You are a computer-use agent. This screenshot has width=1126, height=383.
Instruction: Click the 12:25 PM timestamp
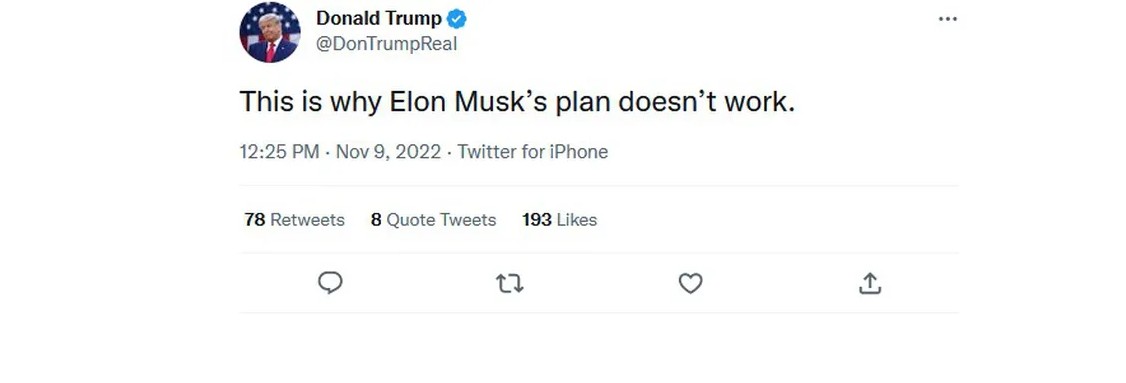click(279, 152)
